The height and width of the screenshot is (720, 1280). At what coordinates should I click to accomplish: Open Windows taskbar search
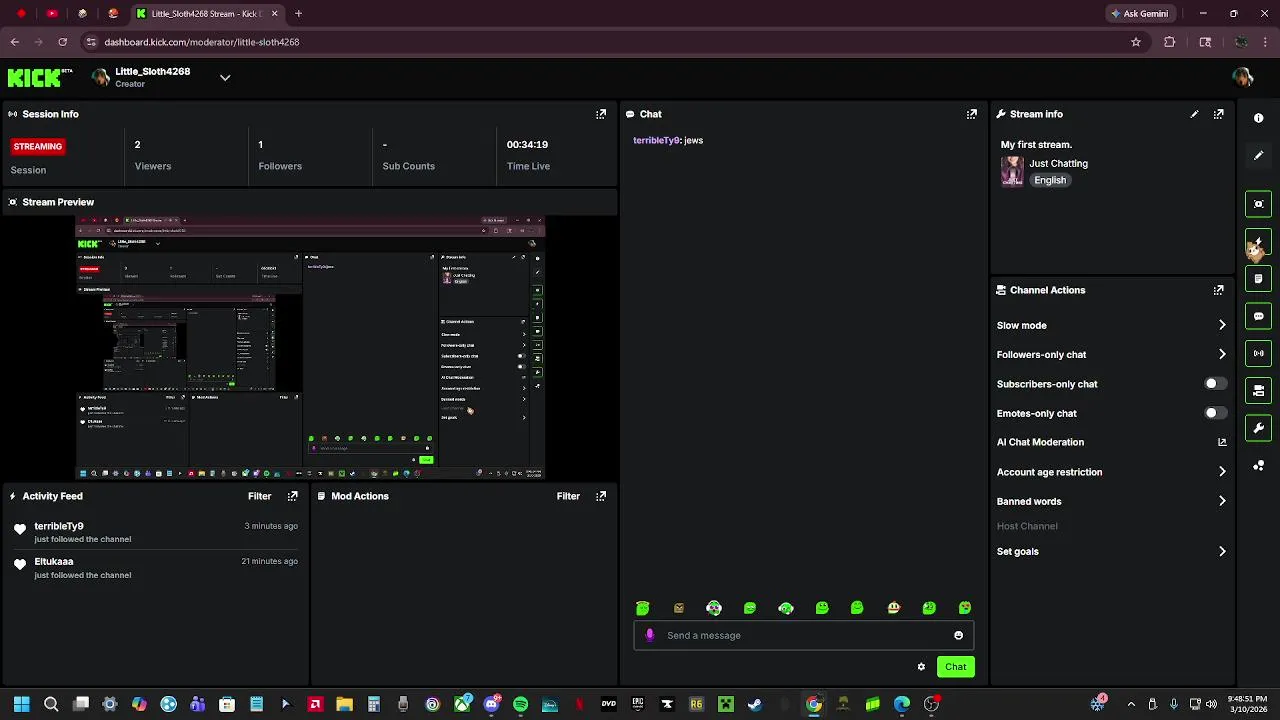pos(51,704)
